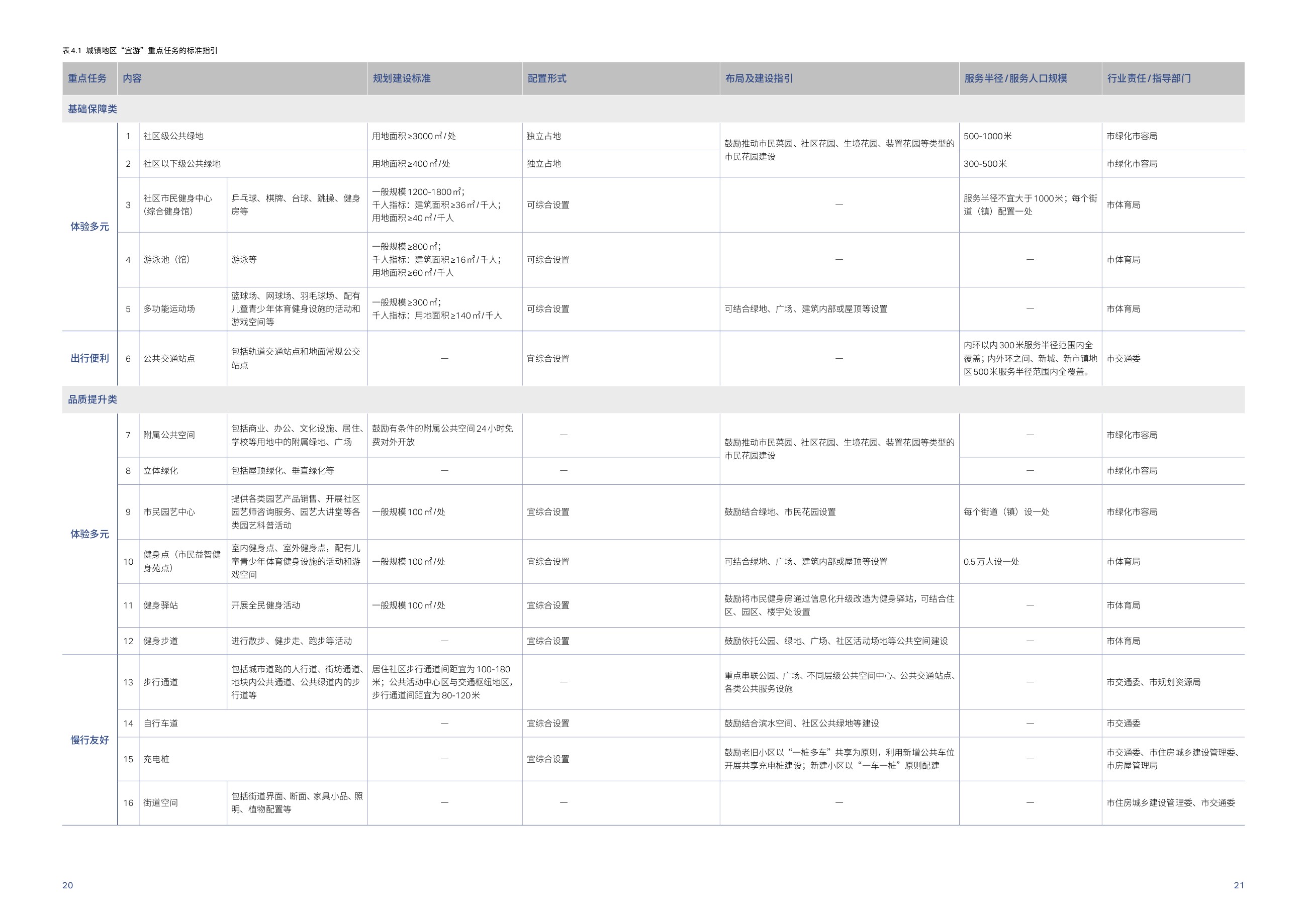Click the 慢行友好 task label
This screenshot has height=924, width=1307.
tap(89, 740)
